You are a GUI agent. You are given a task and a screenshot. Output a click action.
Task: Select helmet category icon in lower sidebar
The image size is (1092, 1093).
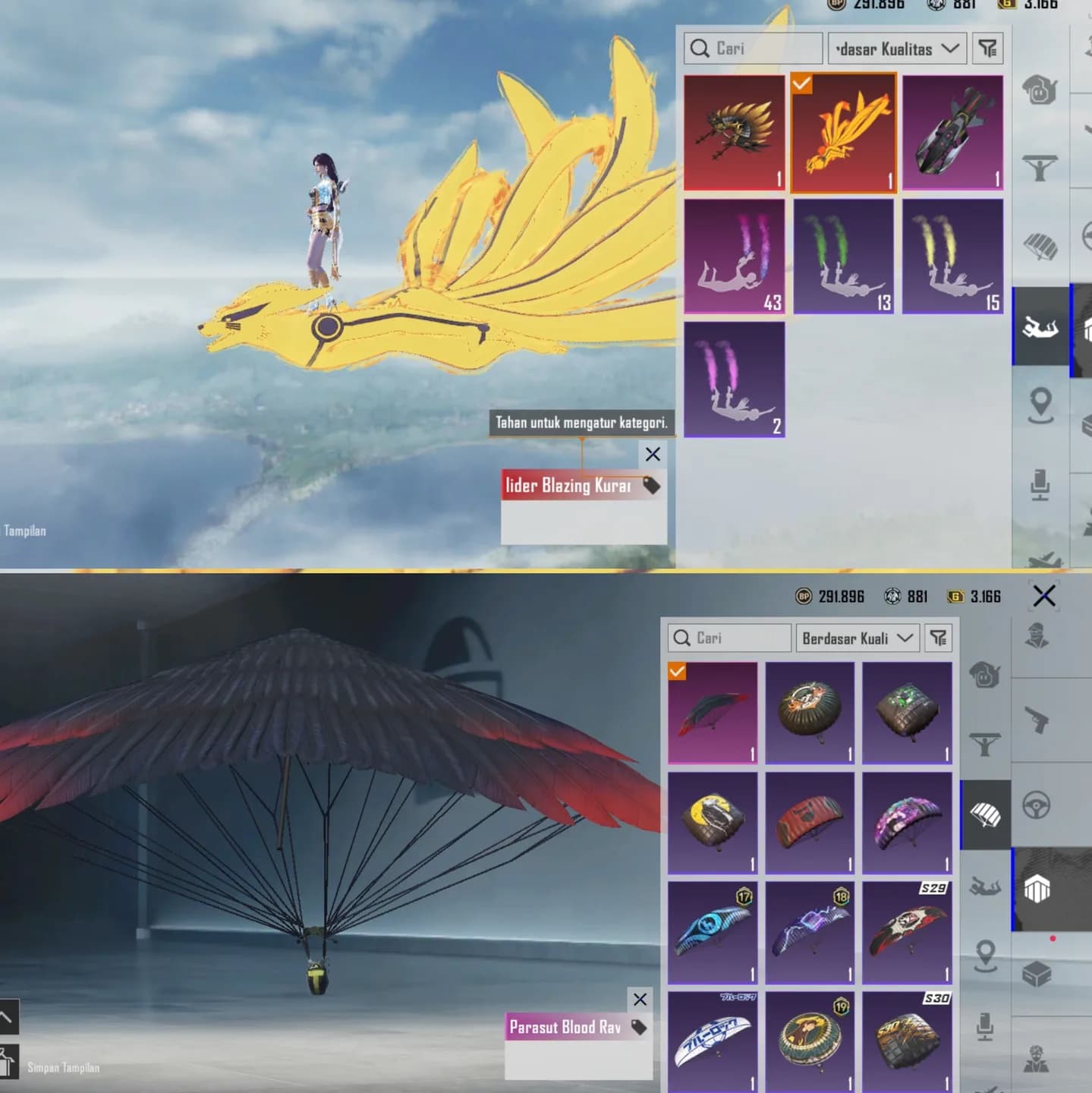pos(985,674)
